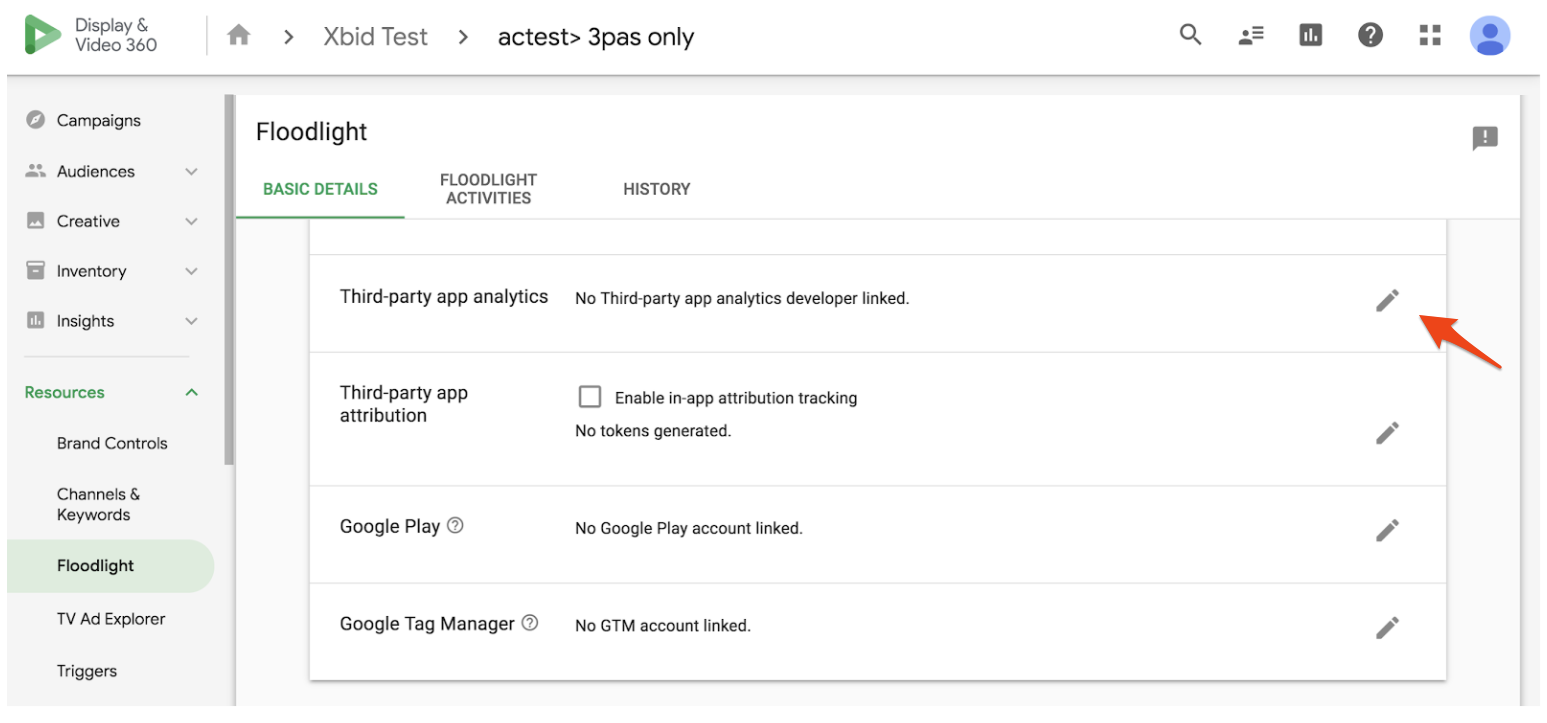Enable in-app attribution tracking checkbox
This screenshot has height=723, width=1547.
[590, 397]
